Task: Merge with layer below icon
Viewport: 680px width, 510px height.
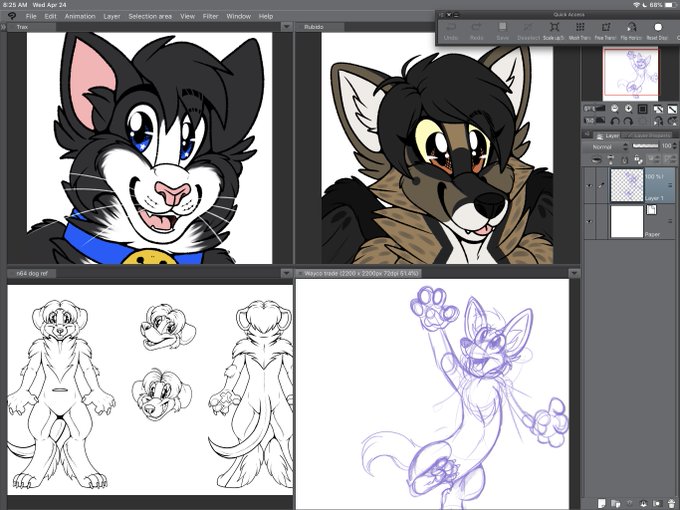Action: click(644, 503)
